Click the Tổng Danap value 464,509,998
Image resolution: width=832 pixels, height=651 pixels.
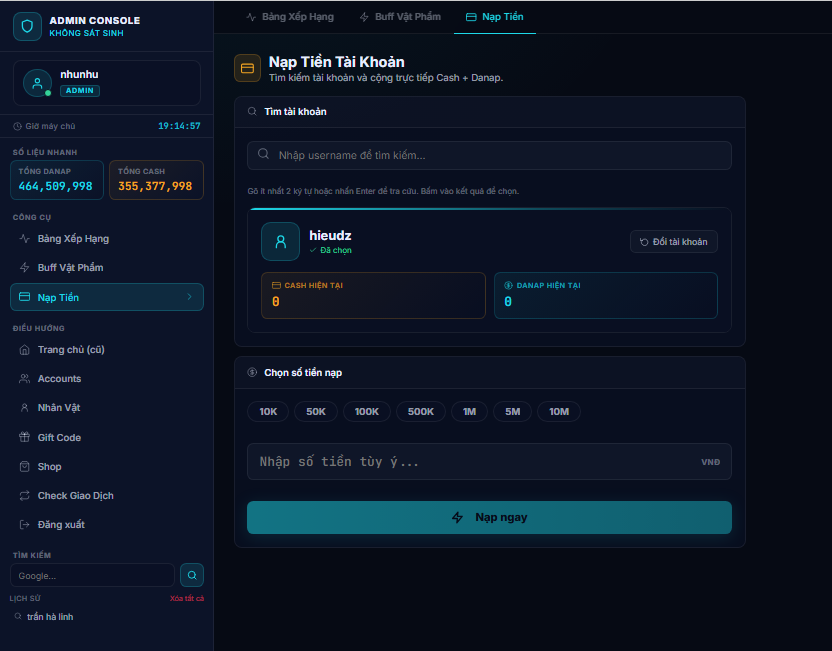pos(56,186)
